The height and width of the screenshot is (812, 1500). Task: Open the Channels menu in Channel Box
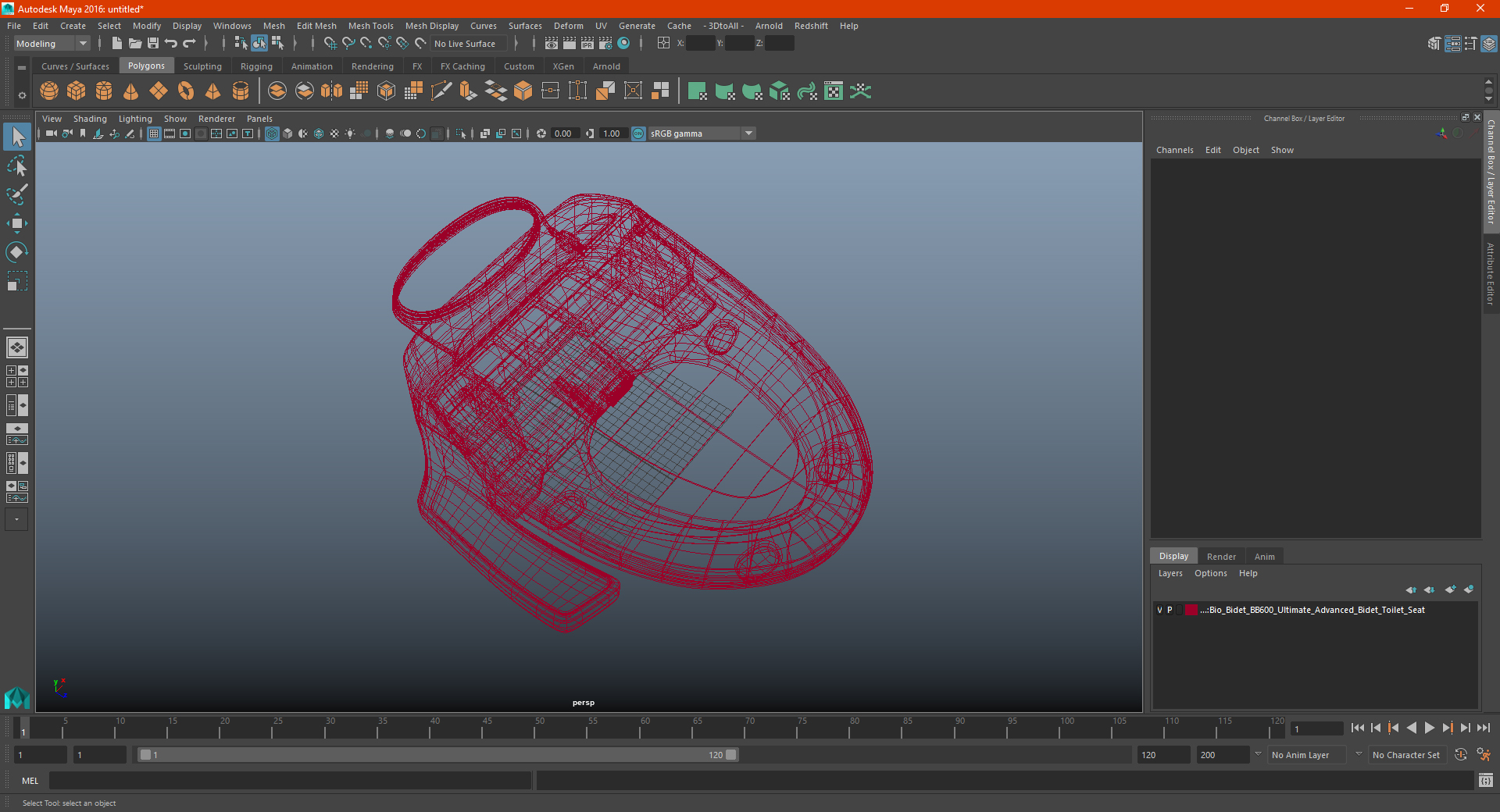(x=1175, y=150)
